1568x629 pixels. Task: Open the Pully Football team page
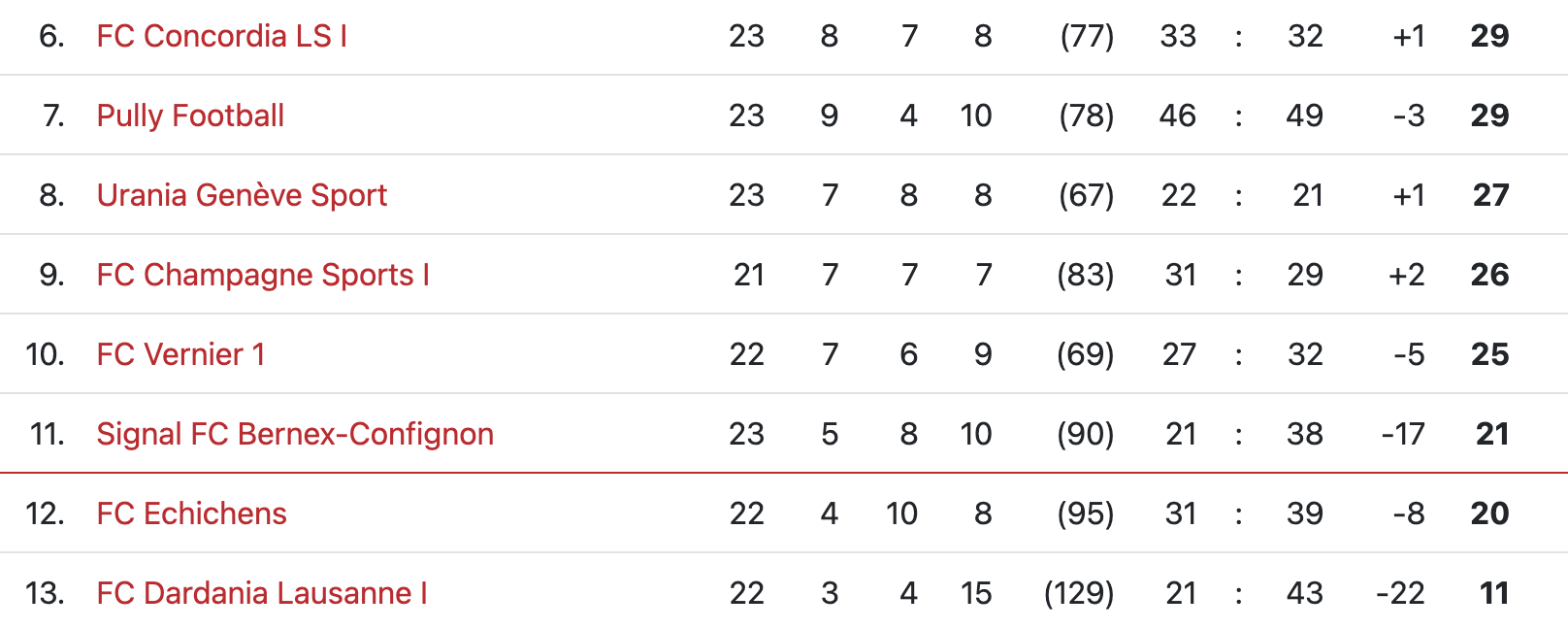[190, 116]
